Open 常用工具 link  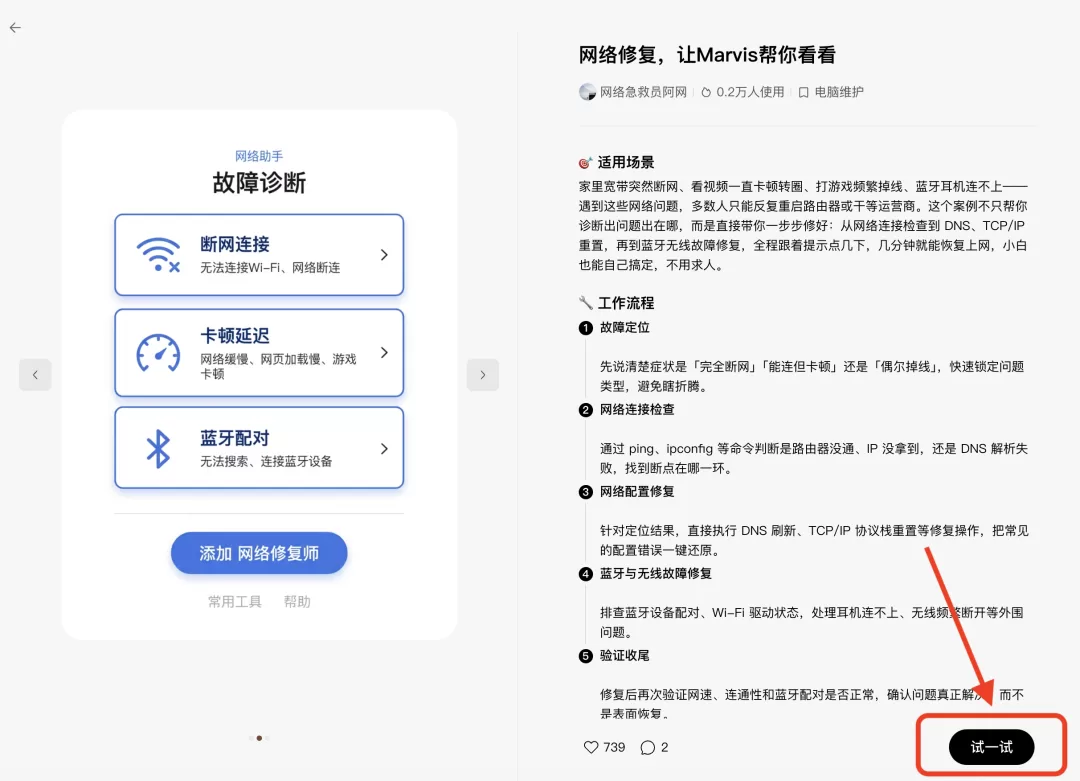click(235, 602)
